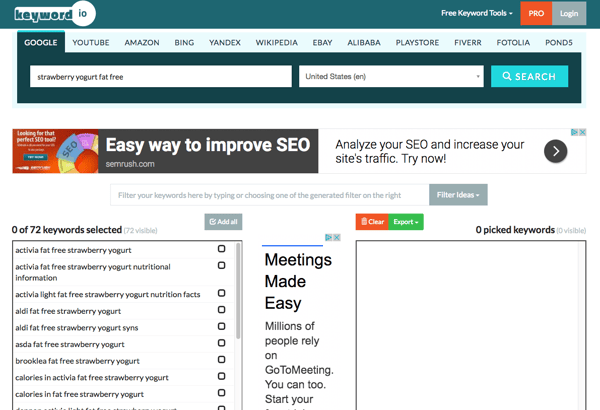The image size is (600, 410).
Task: Click the Login button
Action: pyautogui.click(x=568, y=14)
